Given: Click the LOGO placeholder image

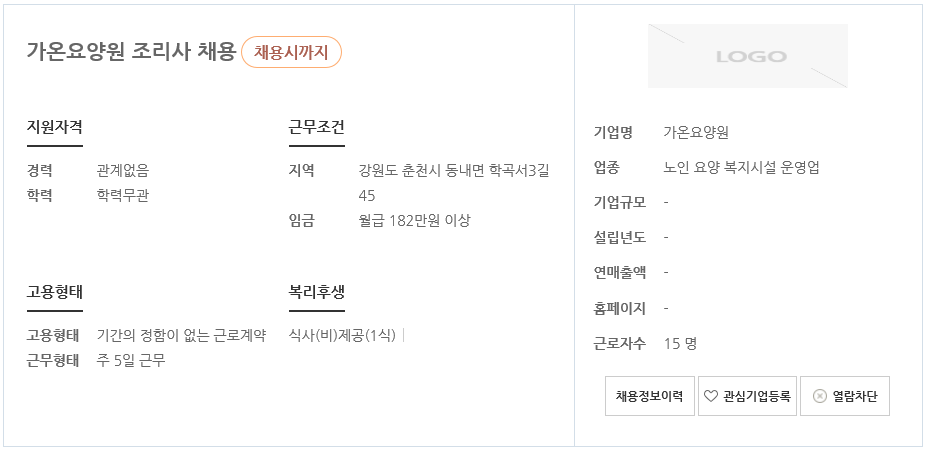Looking at the screenshot, I should click(748, 56).
